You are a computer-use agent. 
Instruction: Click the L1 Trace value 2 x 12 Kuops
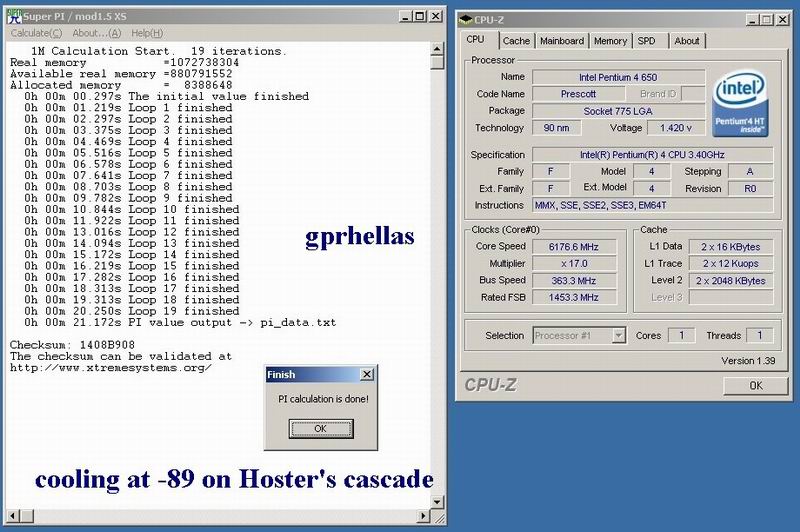click(x=731, y=264)
